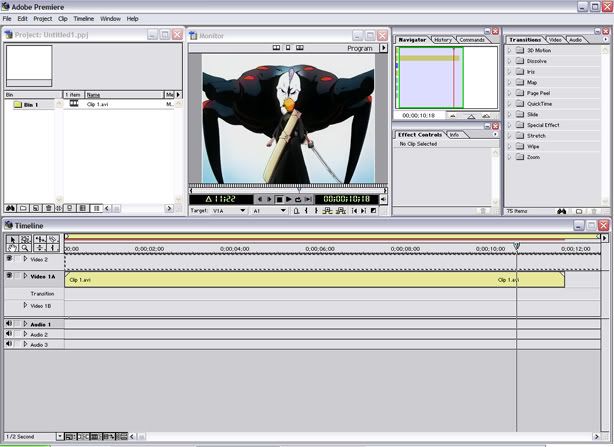Mute Audio 1 track speaker icon
614x447 pixels.
click(9, 324)
